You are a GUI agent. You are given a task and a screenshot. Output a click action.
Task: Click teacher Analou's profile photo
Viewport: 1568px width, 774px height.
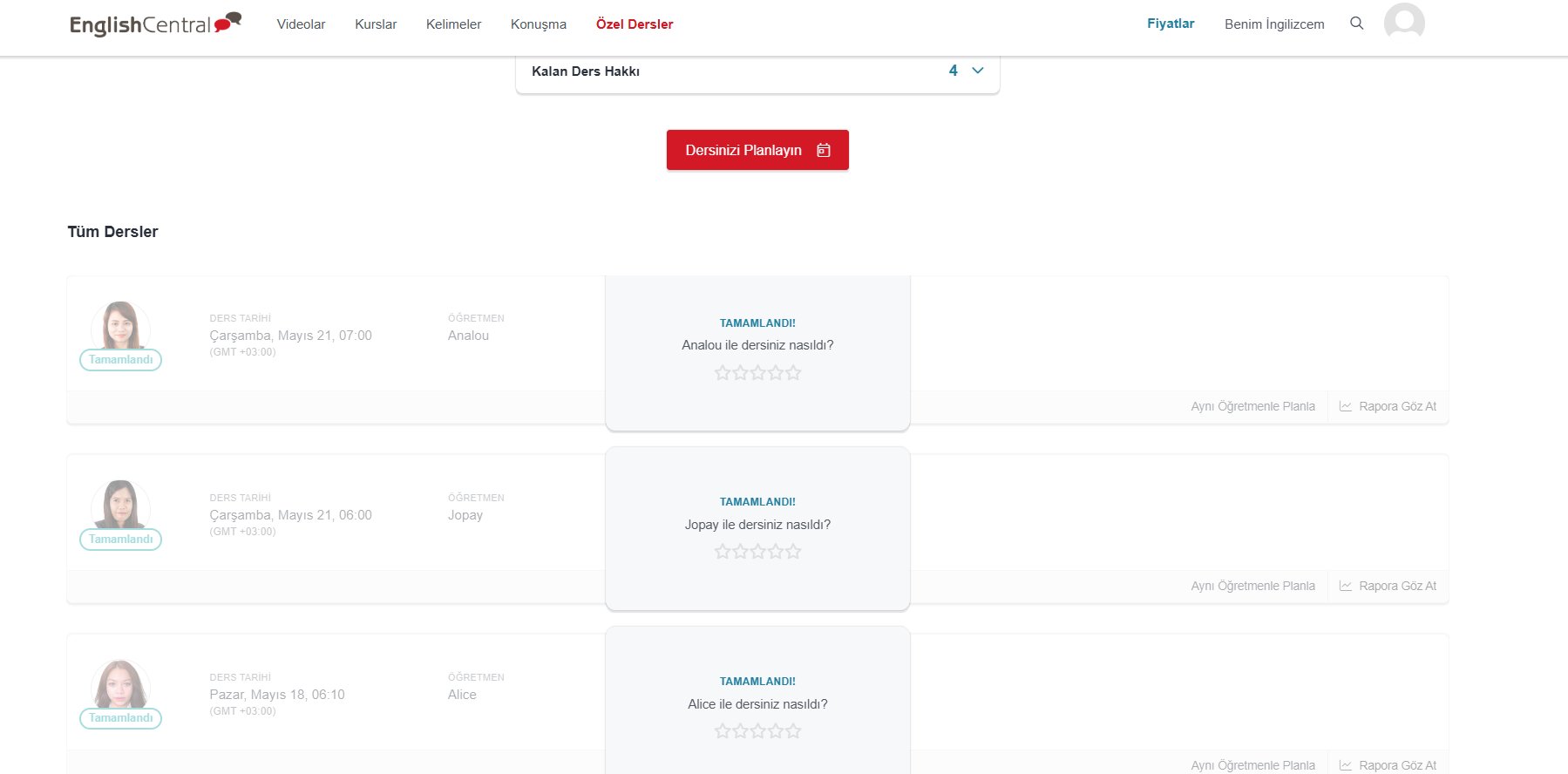coord(120,325)
